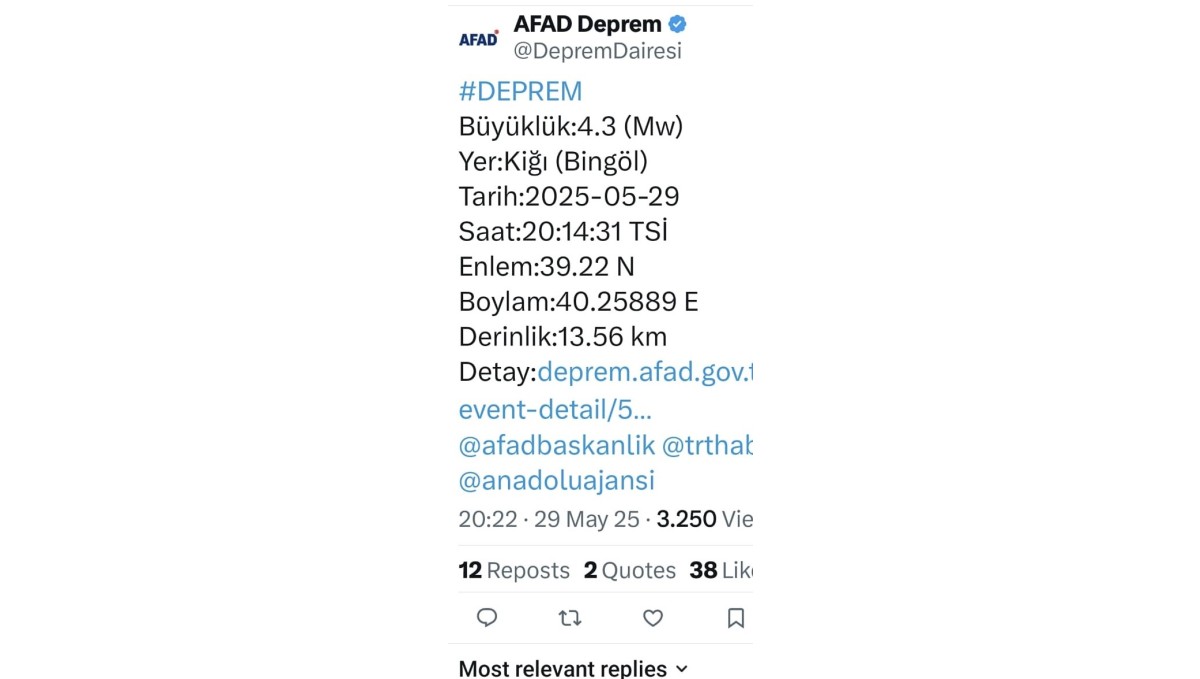Viewport: 1200px width, 679px height.
Task: Click the 20:22 · 29 May 25 timestamp
Action: click(548, 519)
